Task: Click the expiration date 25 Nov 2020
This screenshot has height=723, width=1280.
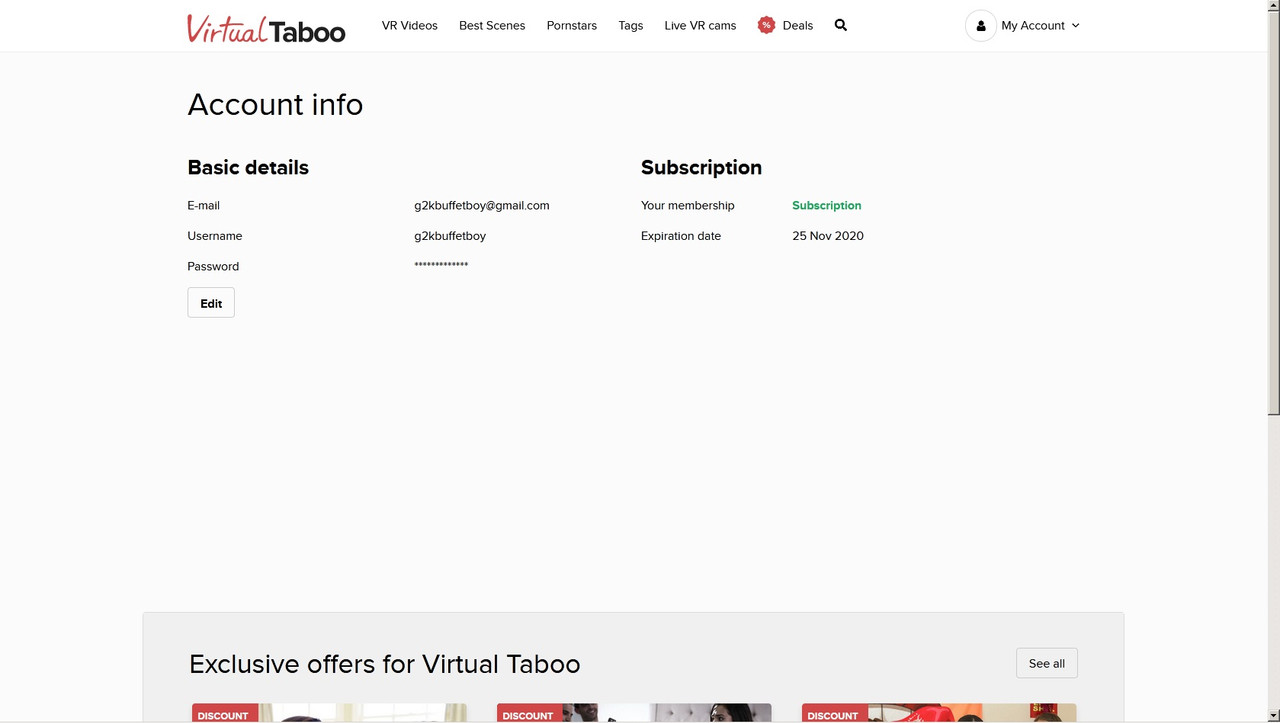Action: 828,236
